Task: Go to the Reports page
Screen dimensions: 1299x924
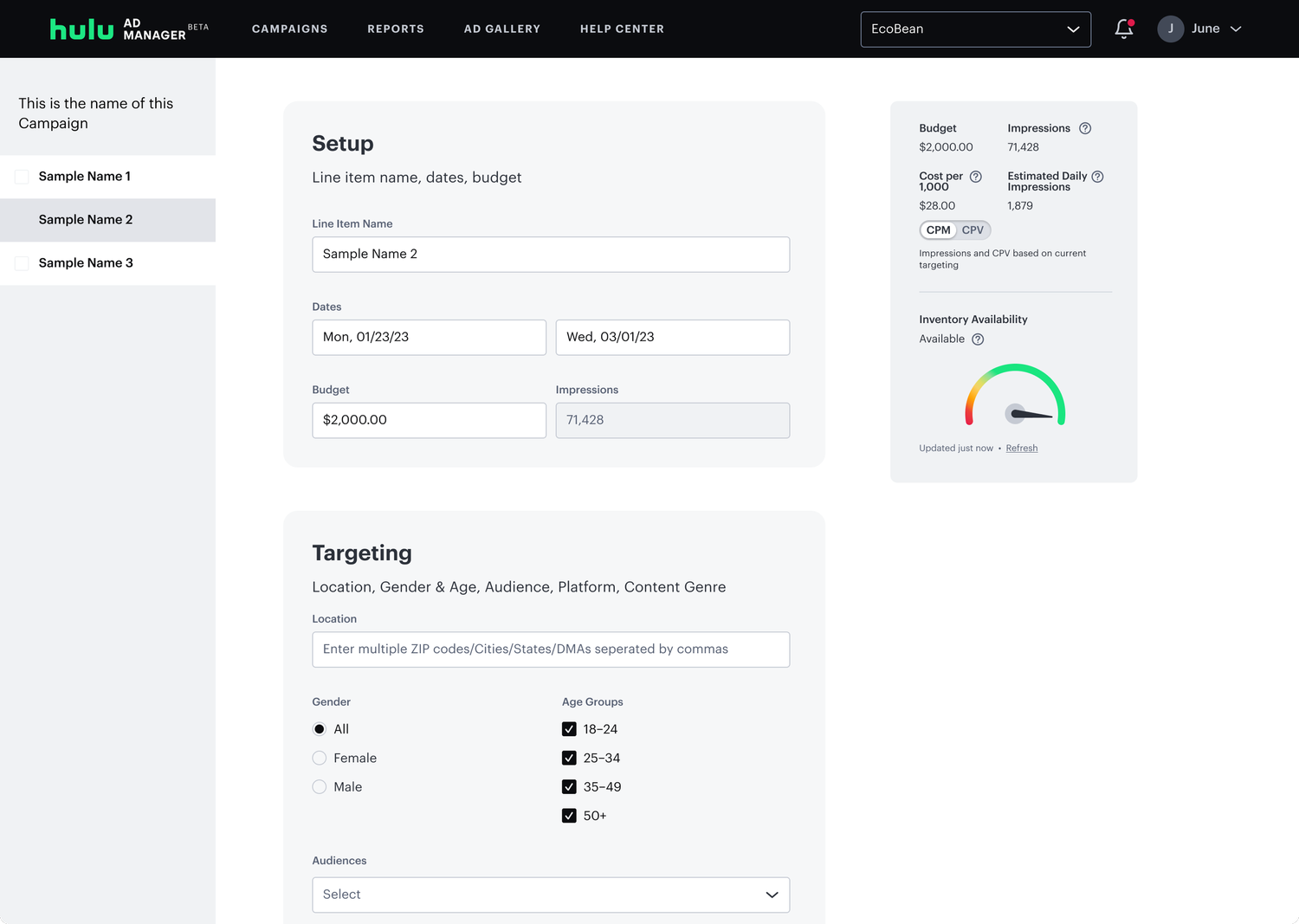Action: [x=396, y=29]
